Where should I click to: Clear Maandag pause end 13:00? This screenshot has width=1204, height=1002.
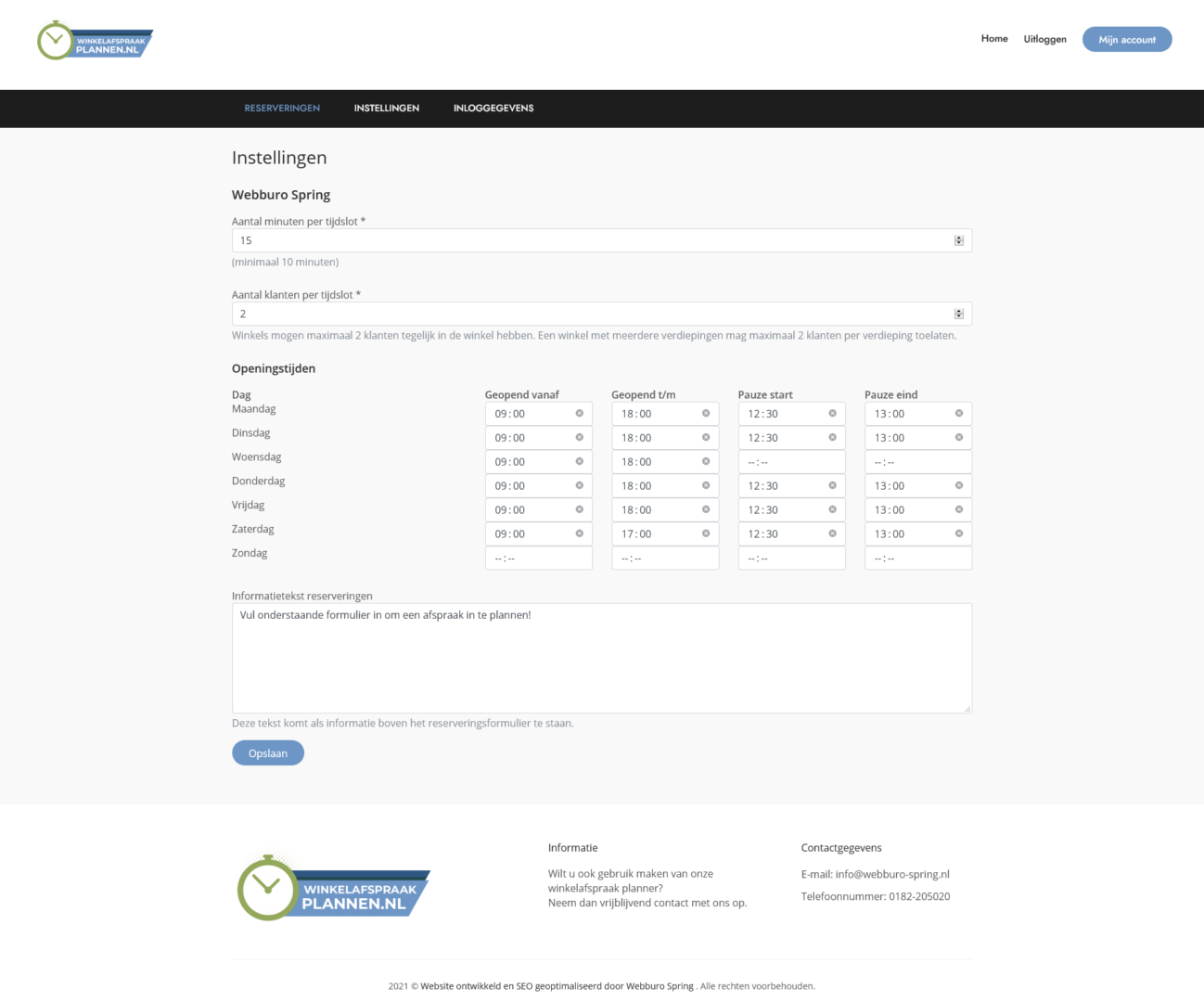[x=959, y=414]
